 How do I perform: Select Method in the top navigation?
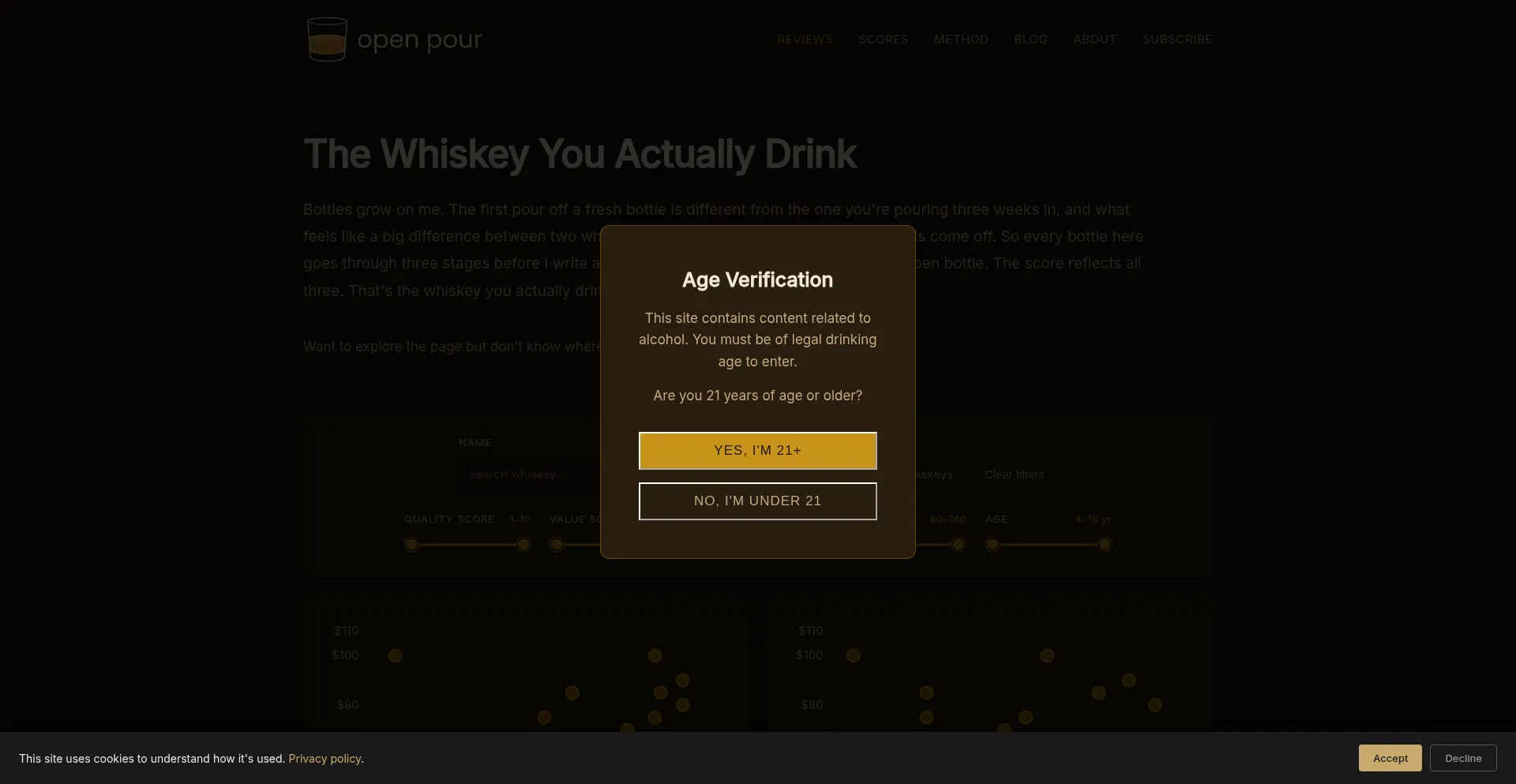pyautogui.click(x=961, y=39)
